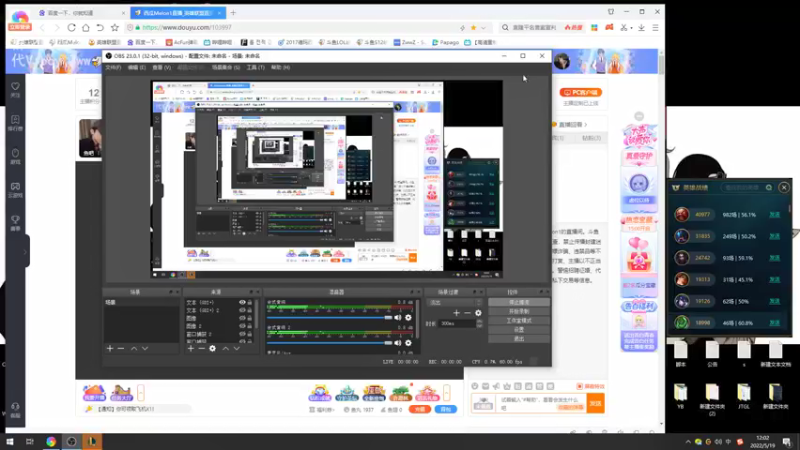Remove the selected scene with minus icon
Viewport: 800px width, 450px height.
[121, 348]
